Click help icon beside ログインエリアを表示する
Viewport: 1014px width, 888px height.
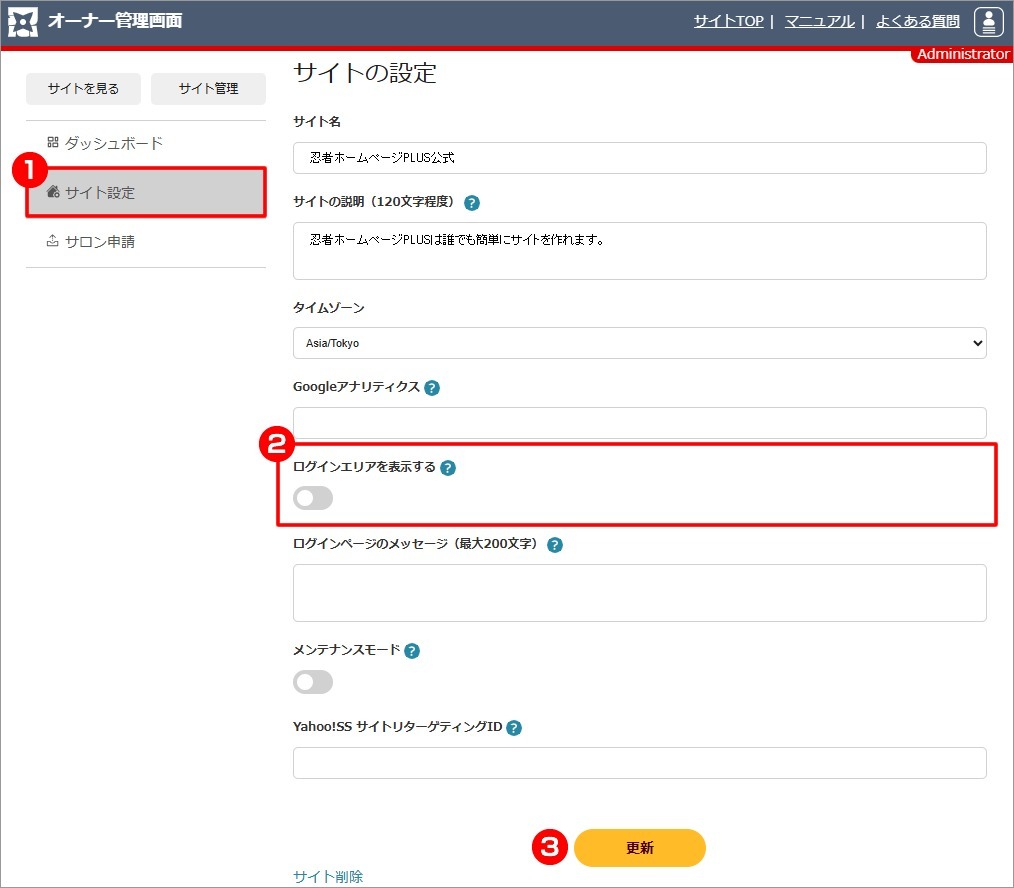[448, 468]
